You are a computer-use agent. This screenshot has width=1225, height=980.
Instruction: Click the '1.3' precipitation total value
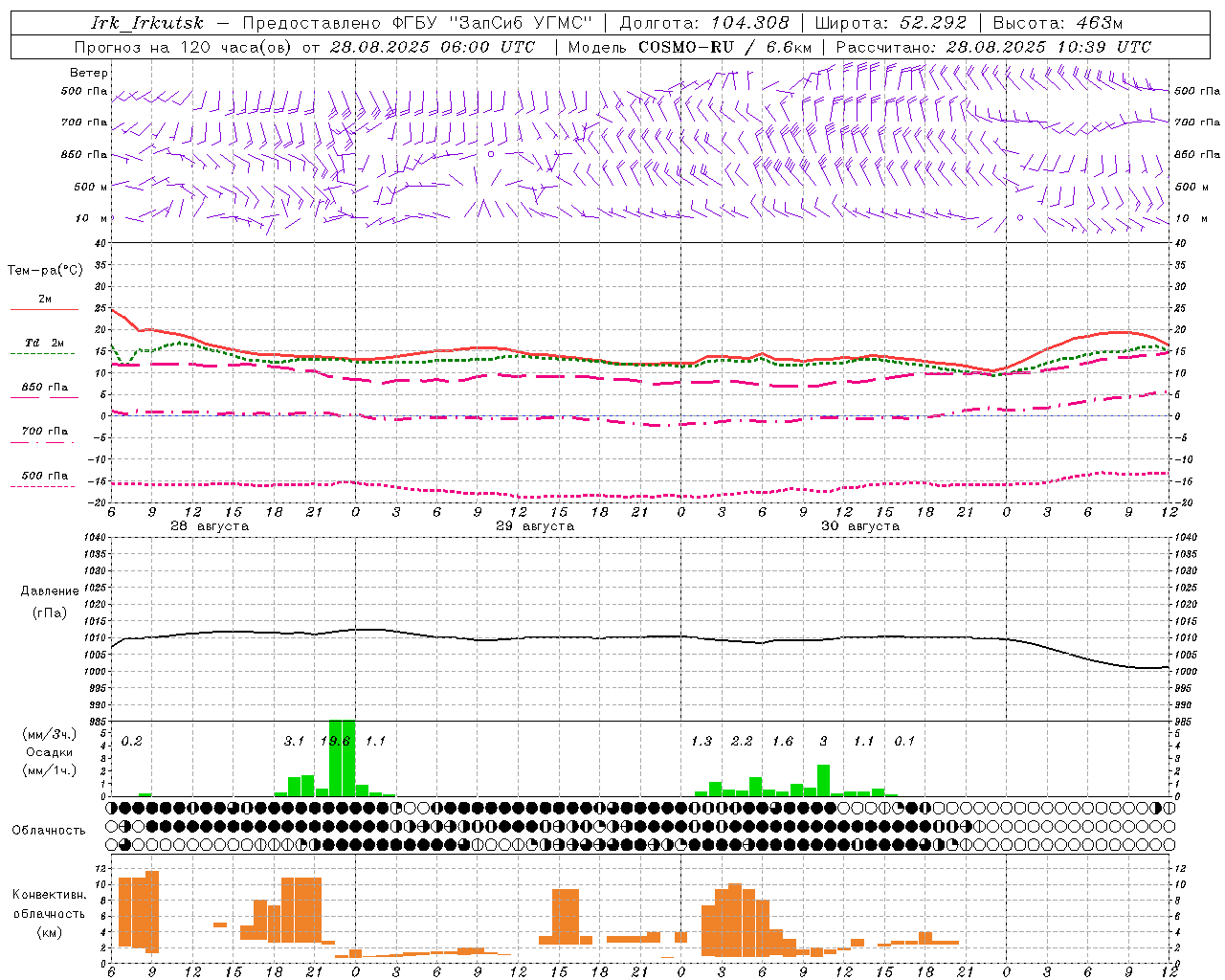tap(702, 741)
